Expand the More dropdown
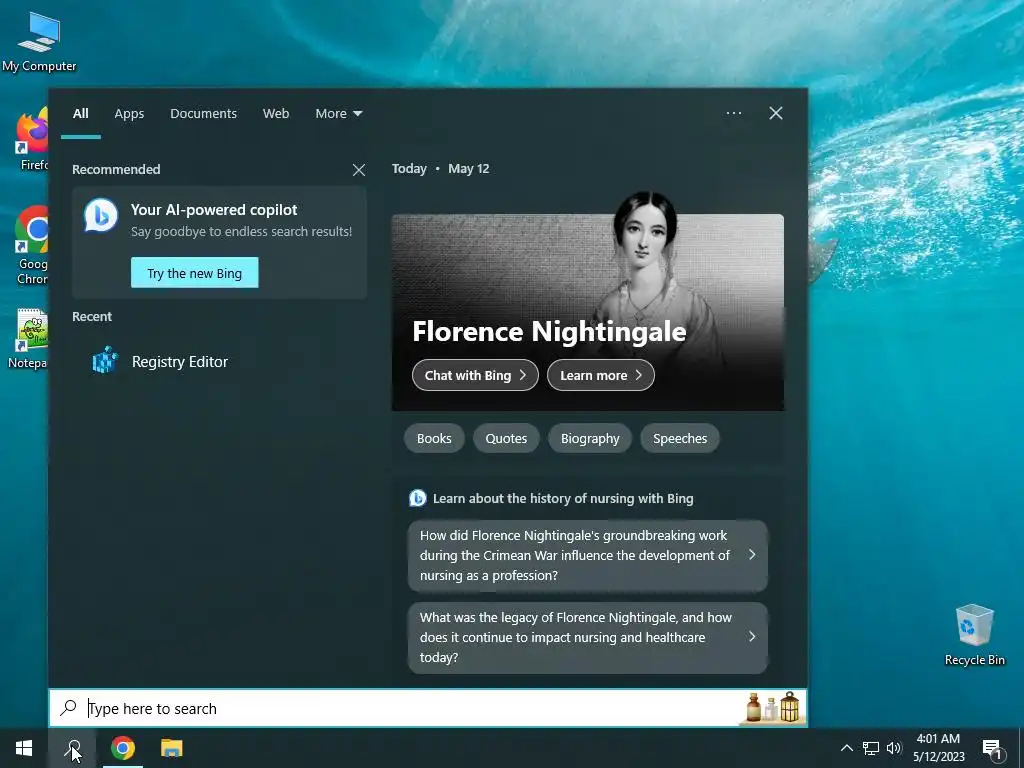The width and height of the screenshot is (1024, 768). coord(338,114)
